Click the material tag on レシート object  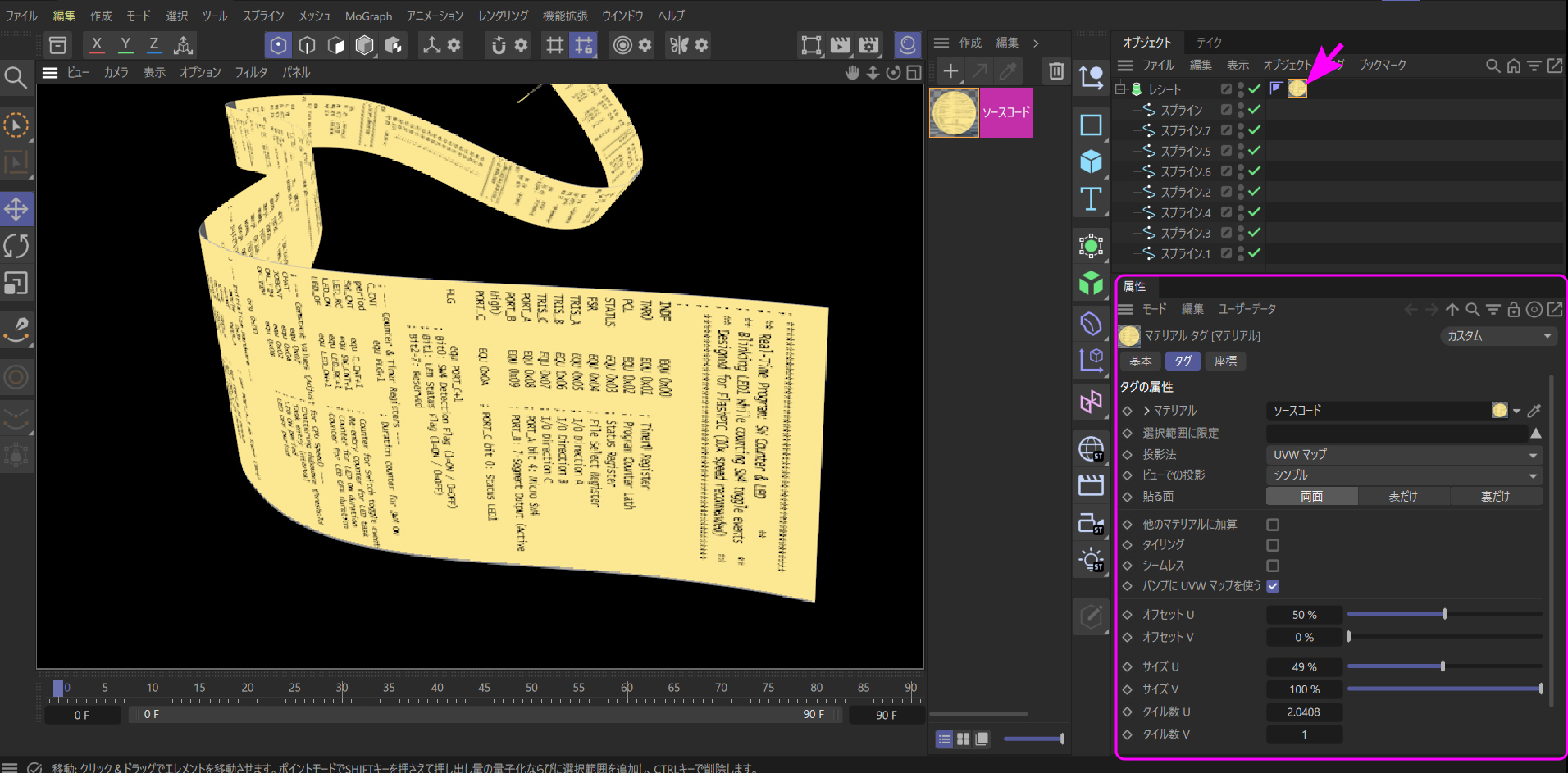pyautogui.click(x=1297, y=89)
